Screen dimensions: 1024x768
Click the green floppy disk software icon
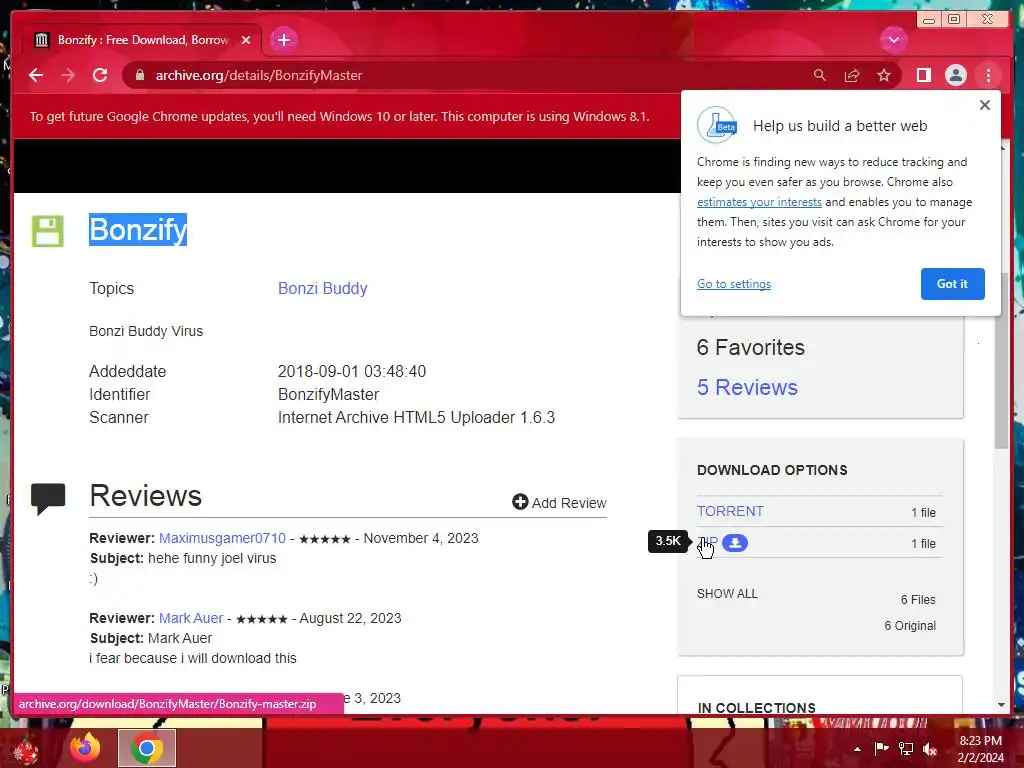point(48,231)
